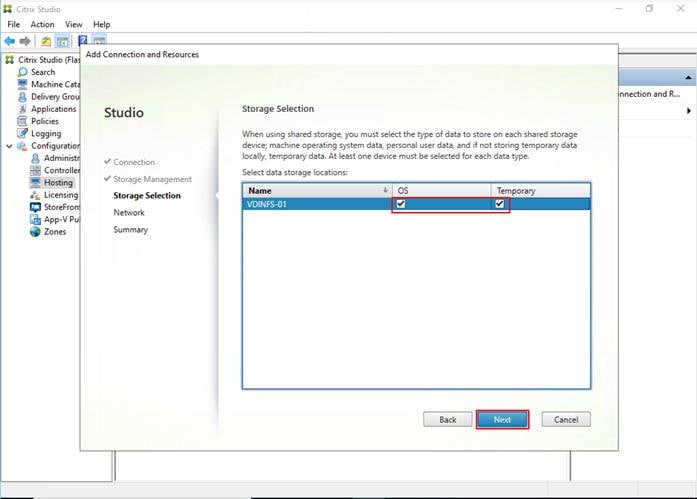The height and width of the screenshot is (499, 697).
Task: Click the Hosting node icon
Action: (x=36, y=182)
